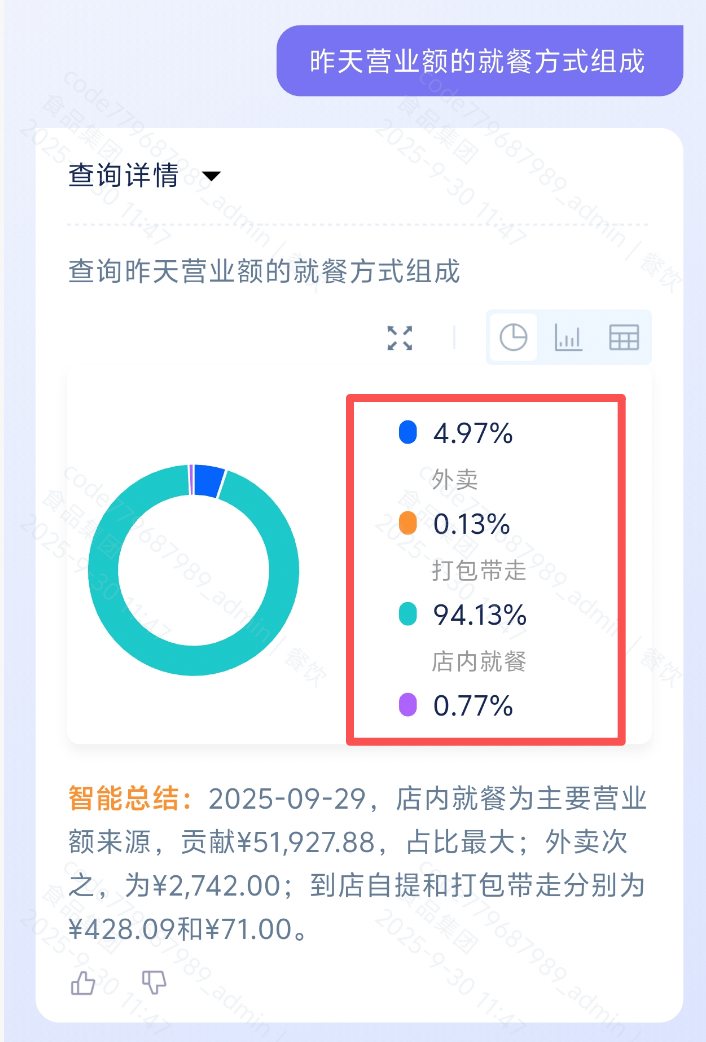706x1042 pixels.
Task: Click the small blue donut segment
Action: [x=208, y=481]
